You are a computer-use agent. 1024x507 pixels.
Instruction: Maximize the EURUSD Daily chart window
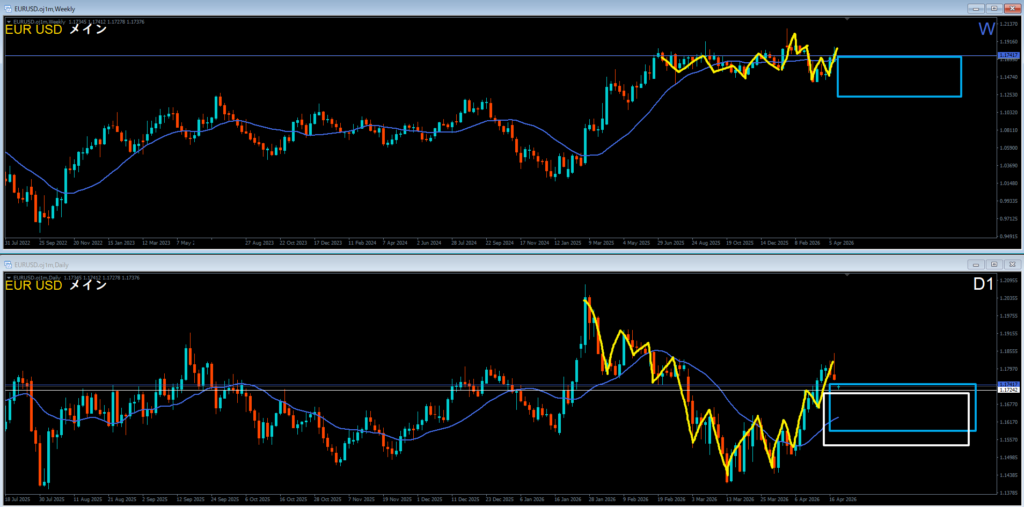pyautogui.click(x=994, y=263)
